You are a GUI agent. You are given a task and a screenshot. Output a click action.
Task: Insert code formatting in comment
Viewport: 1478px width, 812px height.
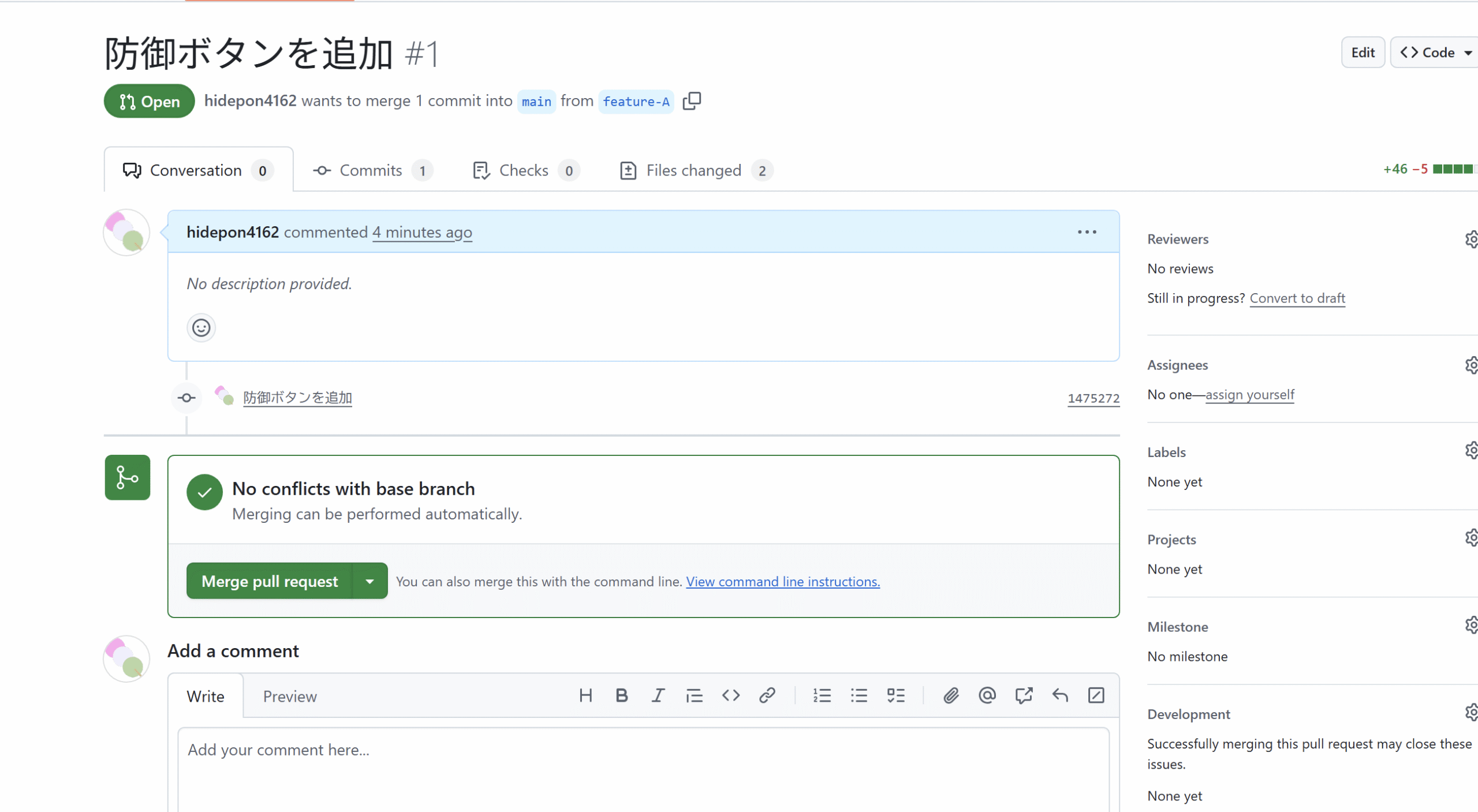point(731,695)
